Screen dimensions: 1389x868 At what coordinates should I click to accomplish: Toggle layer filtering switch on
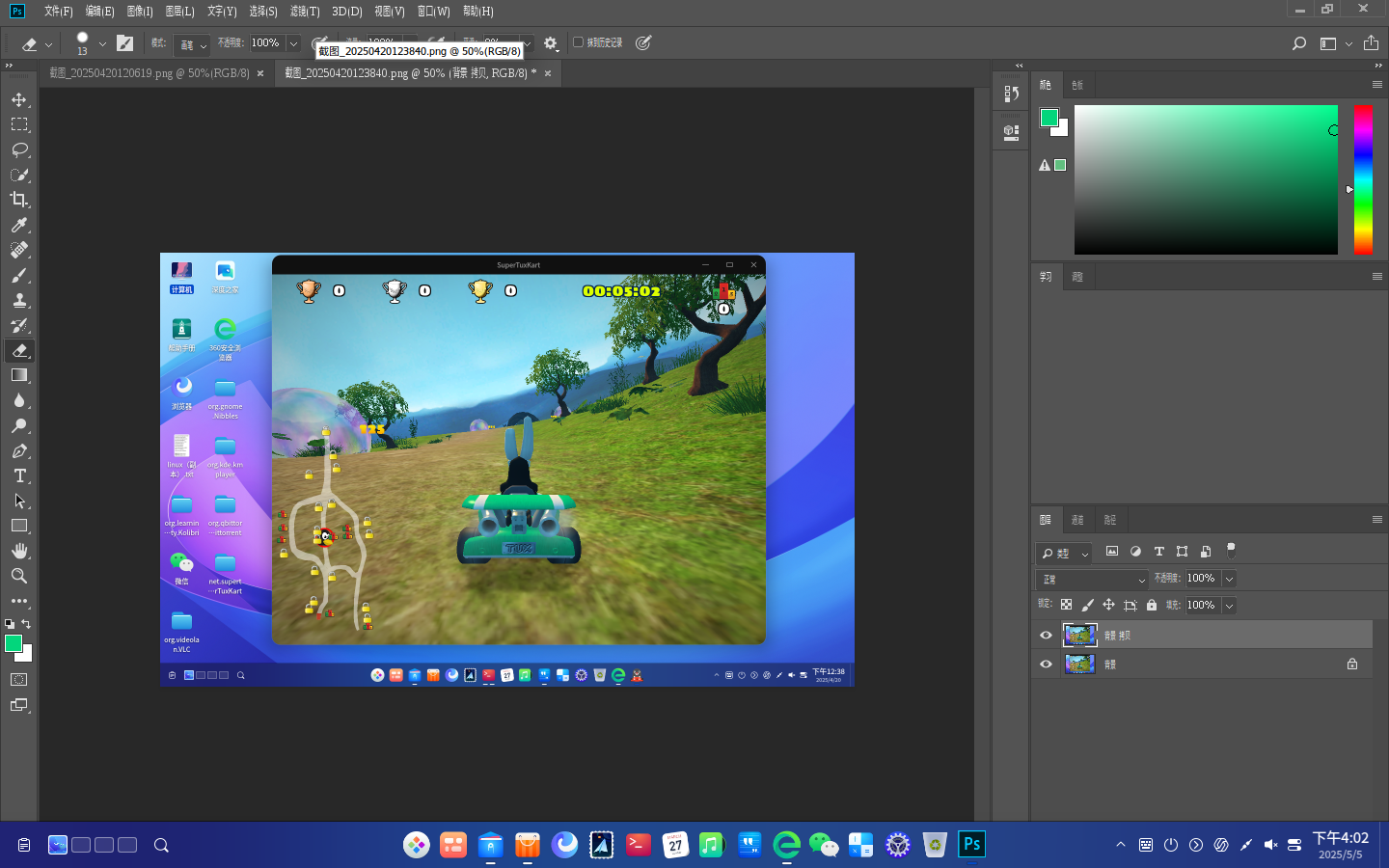(1231, 551)
